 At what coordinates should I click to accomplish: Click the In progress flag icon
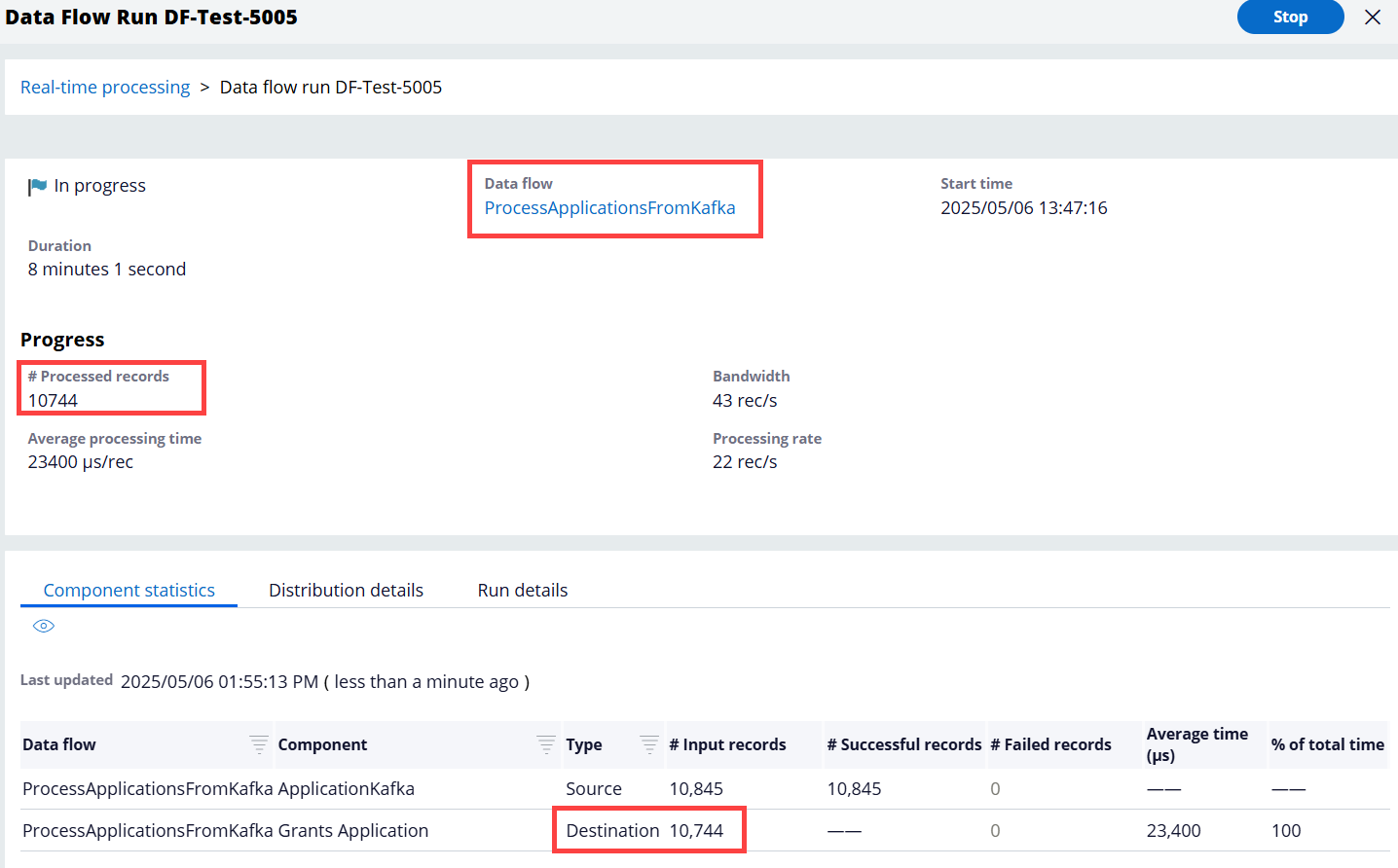tap(37, 186)
